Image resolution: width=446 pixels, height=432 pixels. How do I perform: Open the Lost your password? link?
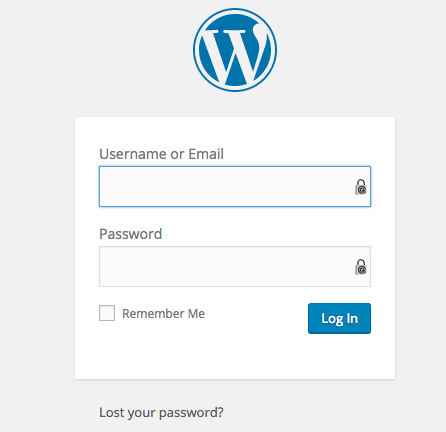[x=161, y=413]
